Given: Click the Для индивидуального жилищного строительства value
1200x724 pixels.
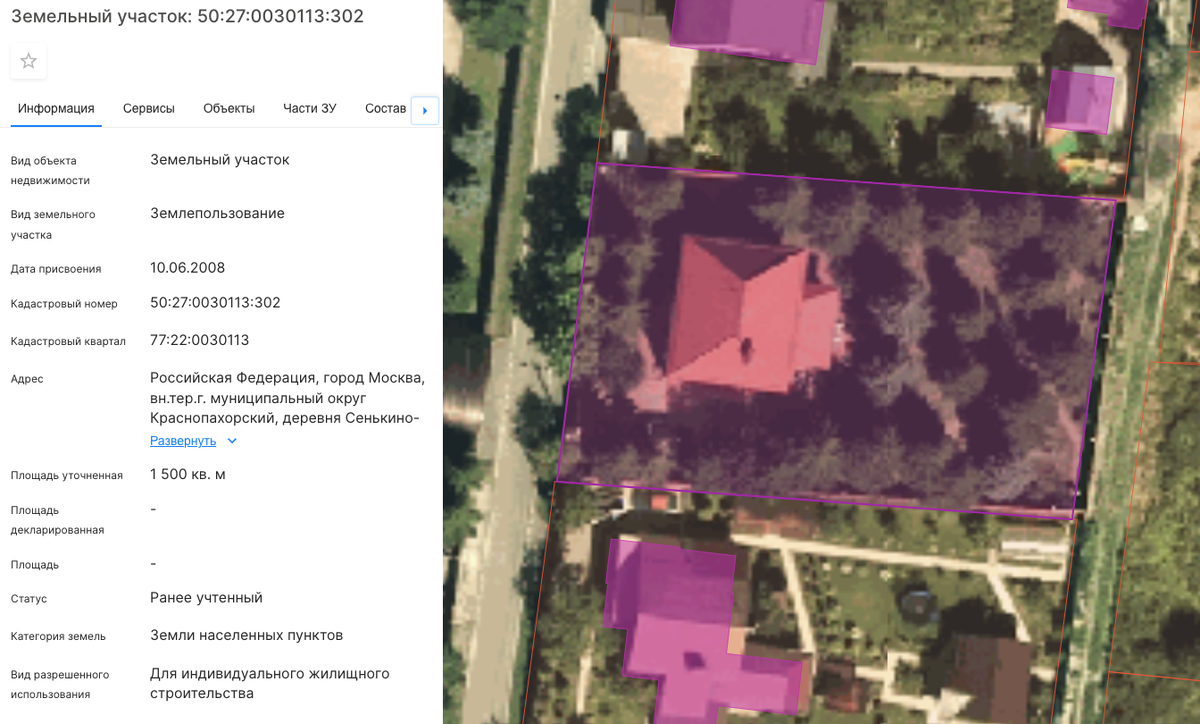Looking at the screenshot, I should click(x=270, y=683).
